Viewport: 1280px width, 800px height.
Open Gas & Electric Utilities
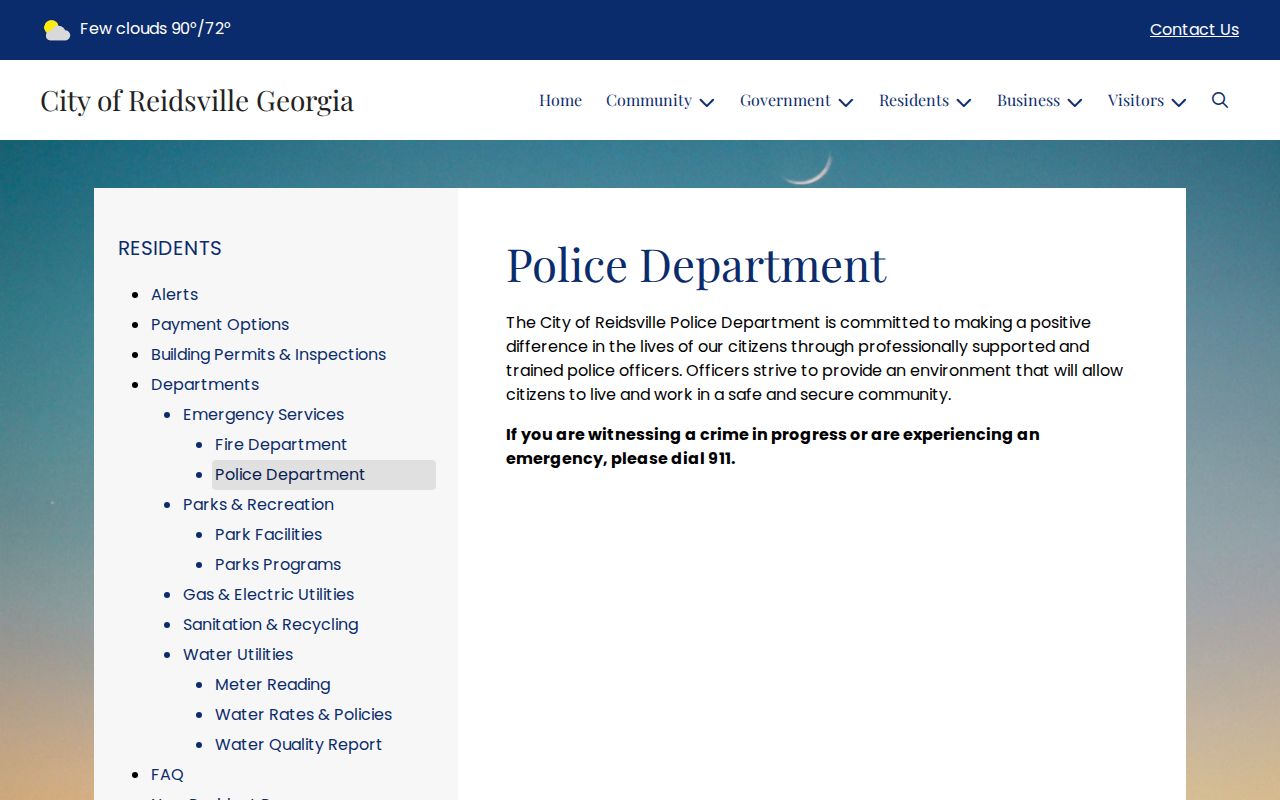pos(269,594)
